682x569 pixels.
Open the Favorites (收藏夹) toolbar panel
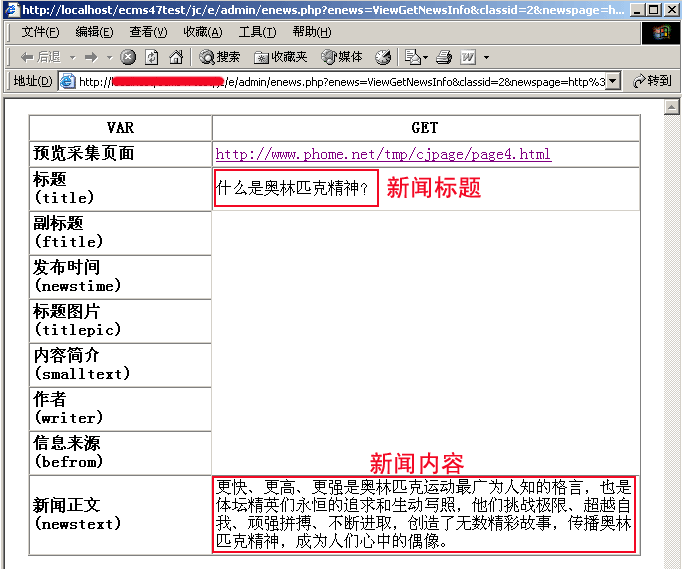point(281,57)
